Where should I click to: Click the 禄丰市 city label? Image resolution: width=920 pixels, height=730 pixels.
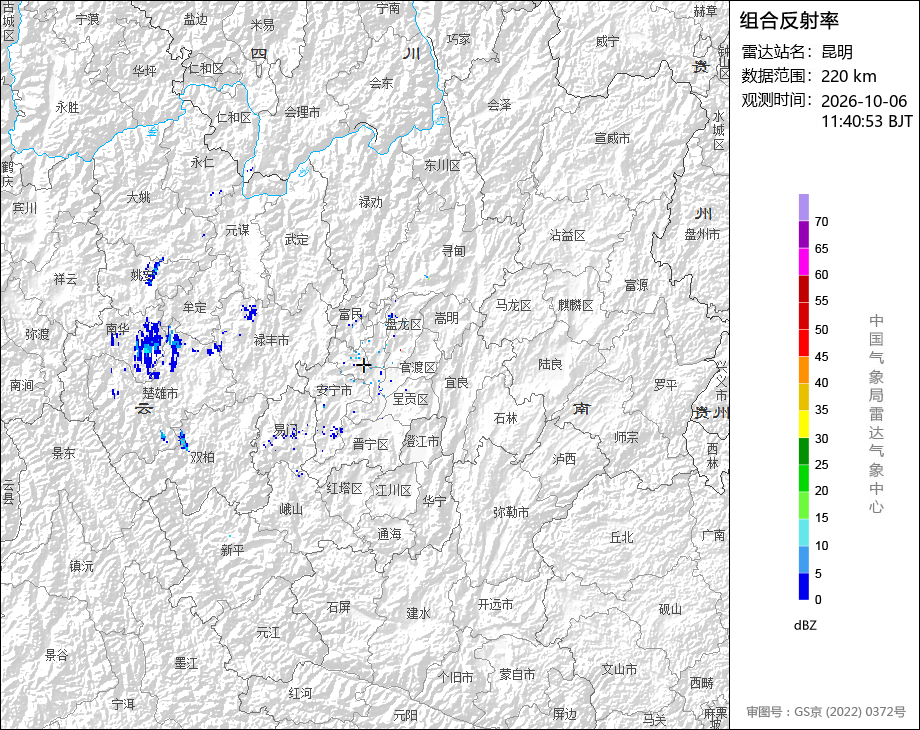[x=271, y=340]
